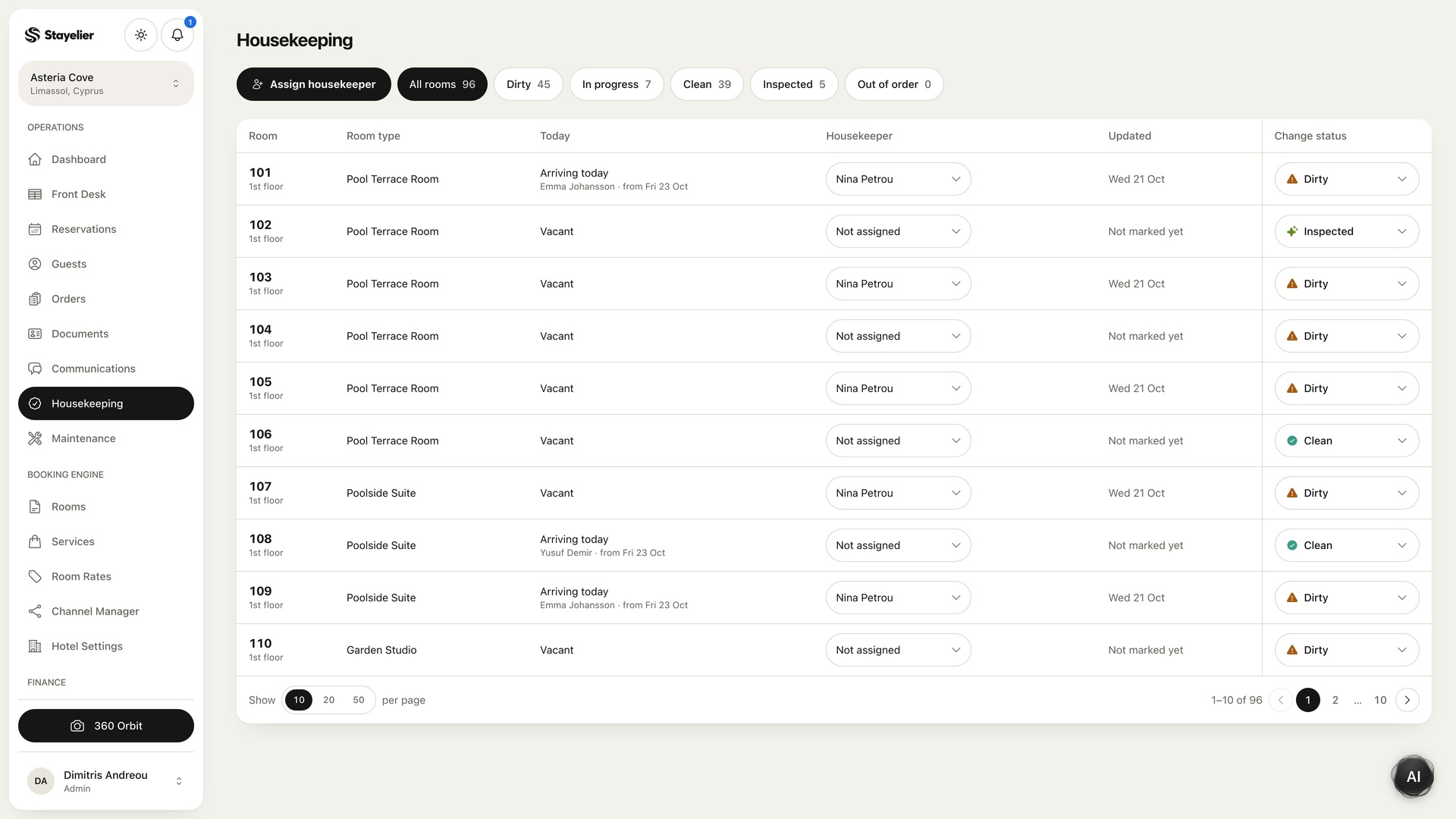
Task: Open notifications bell icon
Action: 177,35
